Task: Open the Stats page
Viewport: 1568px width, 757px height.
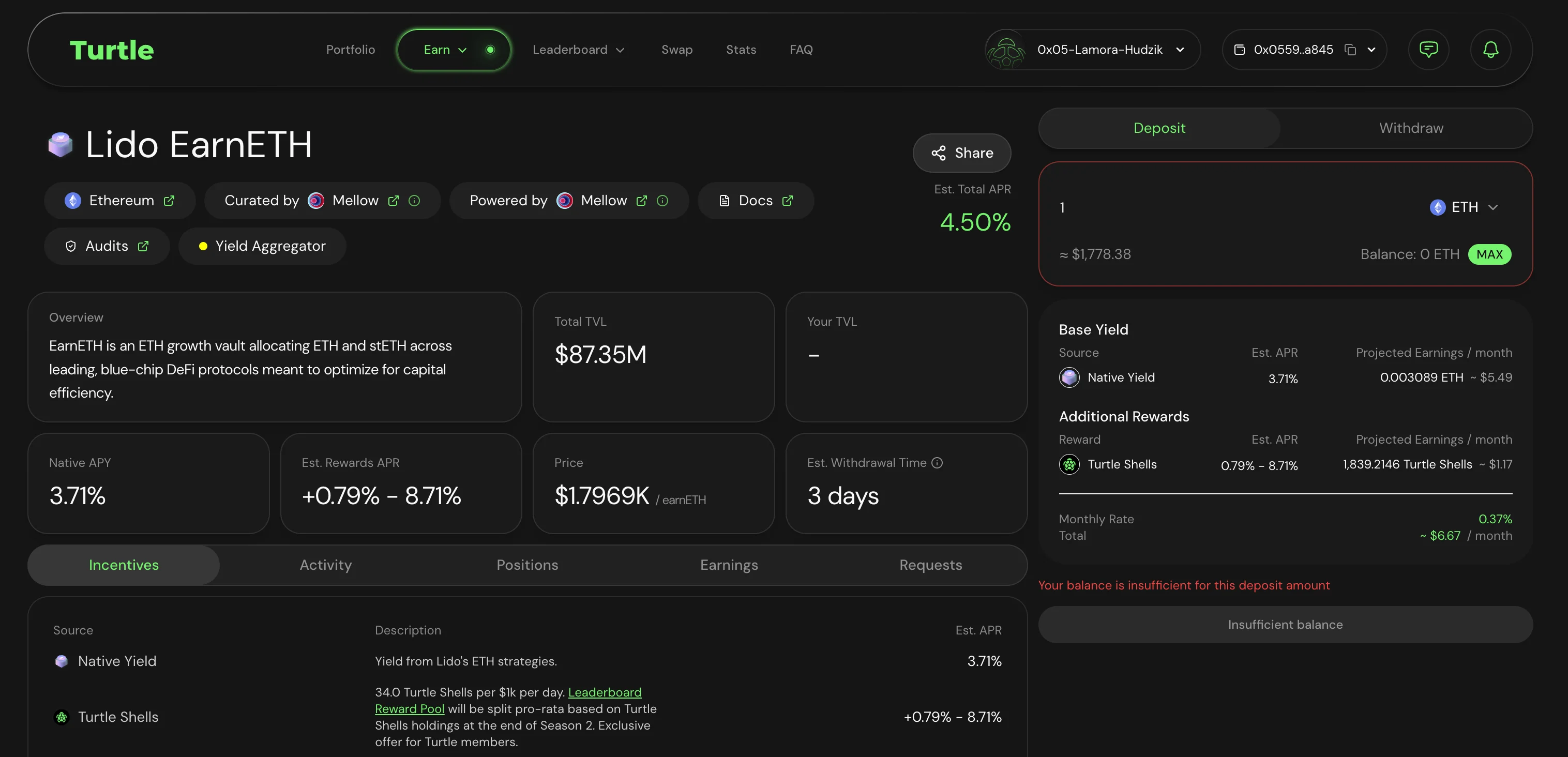Action: click(x=741, y=50)
